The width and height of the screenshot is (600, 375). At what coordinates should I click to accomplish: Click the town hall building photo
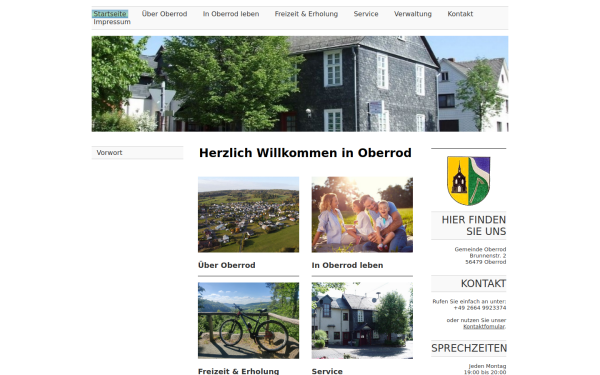362,320
